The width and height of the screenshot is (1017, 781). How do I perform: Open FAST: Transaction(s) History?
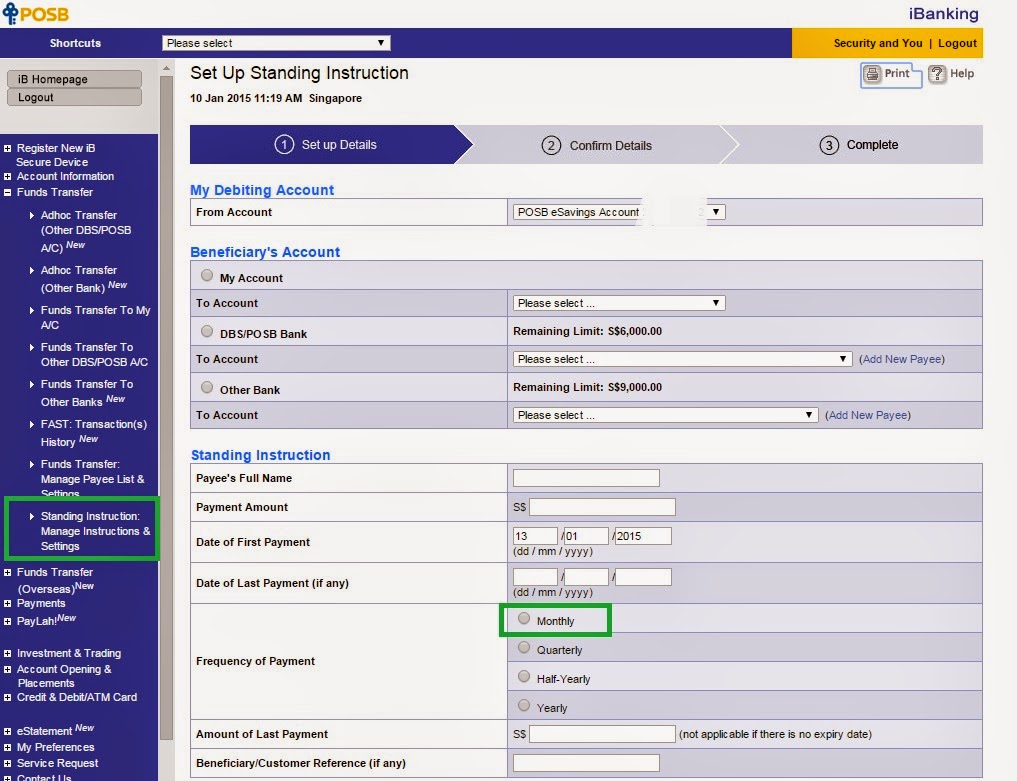pos(94,433)
